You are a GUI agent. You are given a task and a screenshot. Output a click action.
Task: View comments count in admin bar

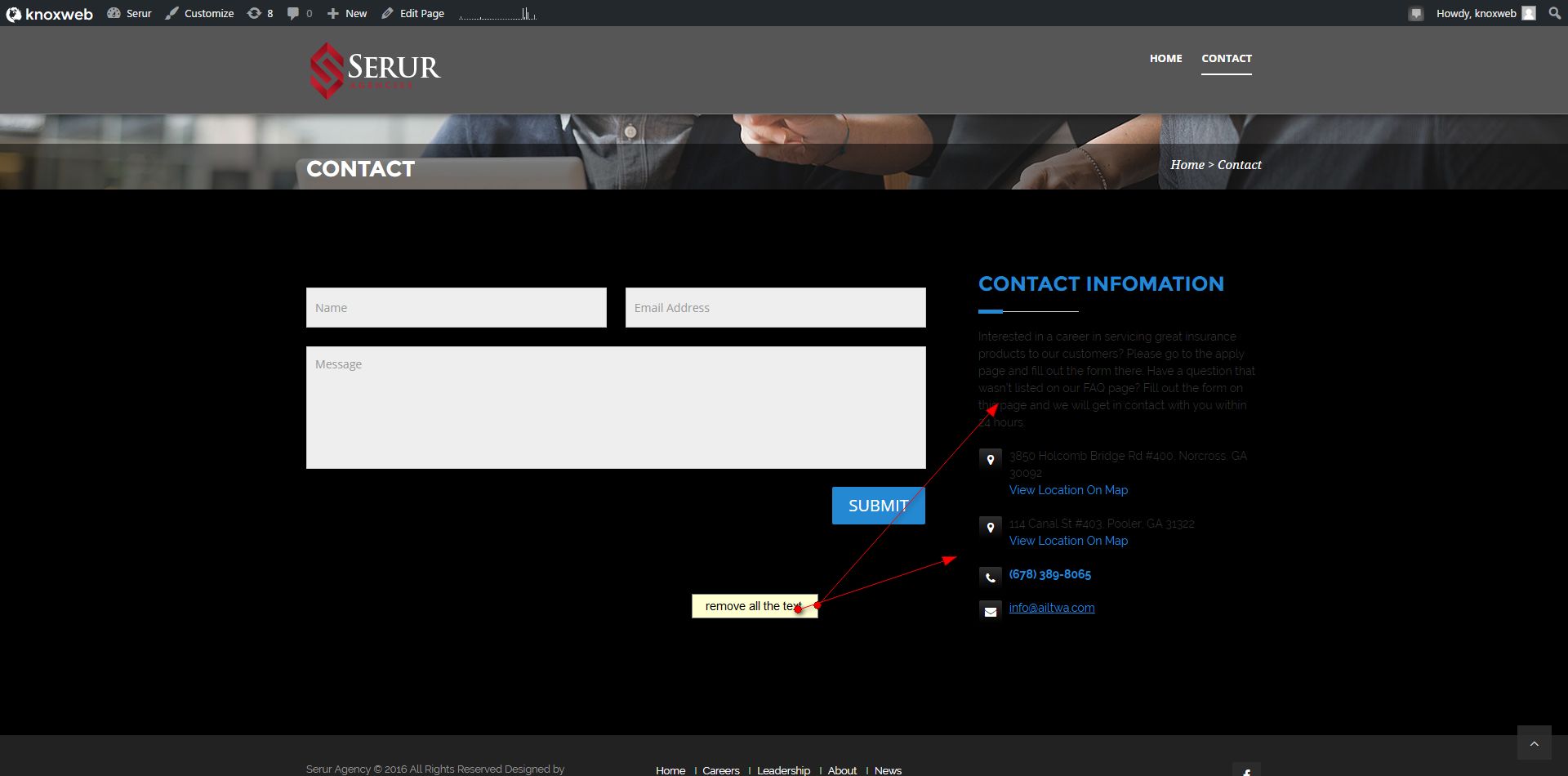(300, 14)
